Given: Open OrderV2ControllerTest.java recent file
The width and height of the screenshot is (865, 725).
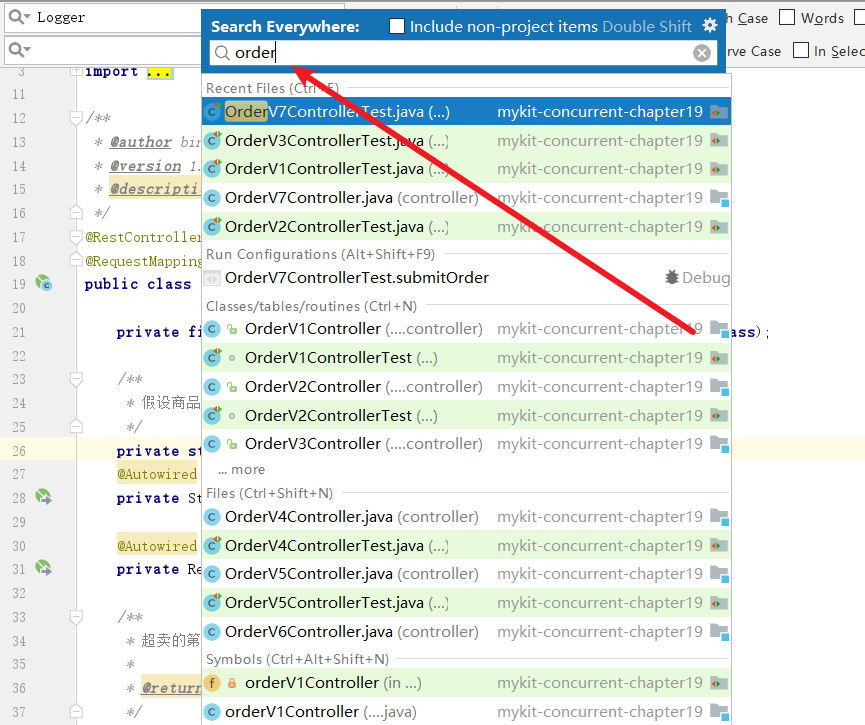Looking at the screenshot, I should pyautogui.click(x=466, y=227).
